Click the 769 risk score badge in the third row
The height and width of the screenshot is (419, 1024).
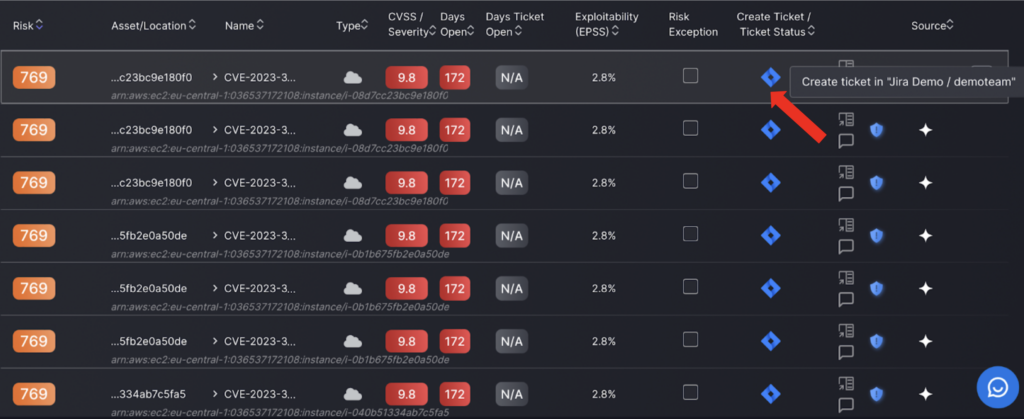34,183
